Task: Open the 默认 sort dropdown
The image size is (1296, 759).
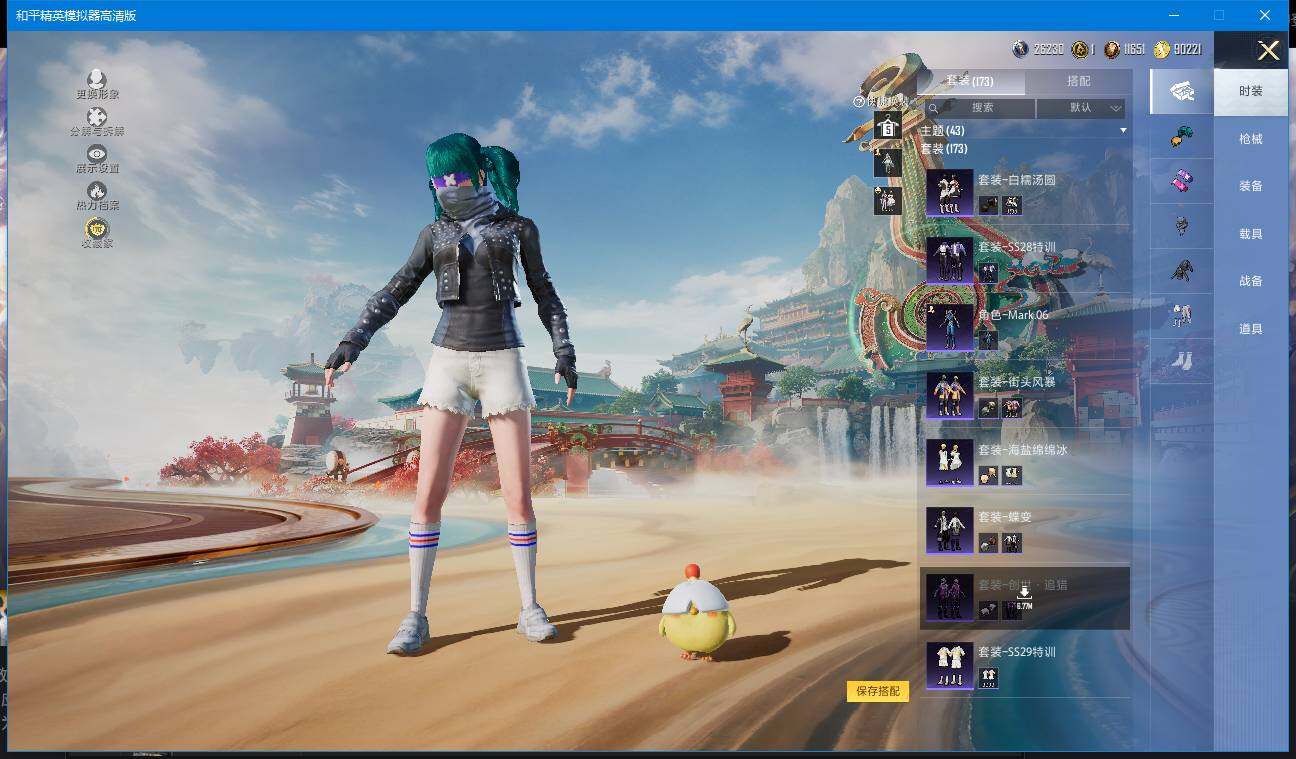Action: click(x=1081, y=108)
